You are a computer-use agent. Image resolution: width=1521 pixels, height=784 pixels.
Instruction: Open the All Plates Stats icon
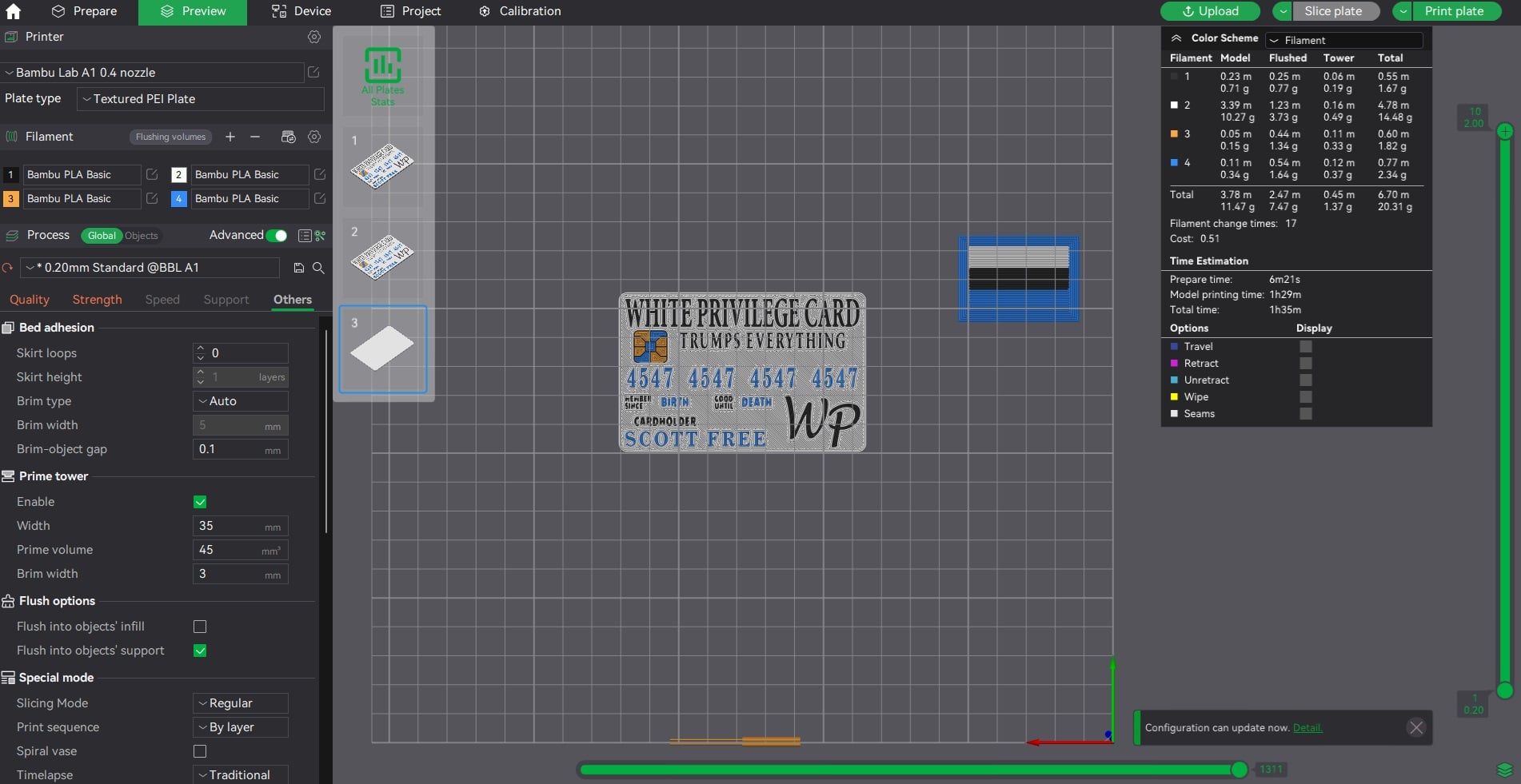[x=383, y=76]
